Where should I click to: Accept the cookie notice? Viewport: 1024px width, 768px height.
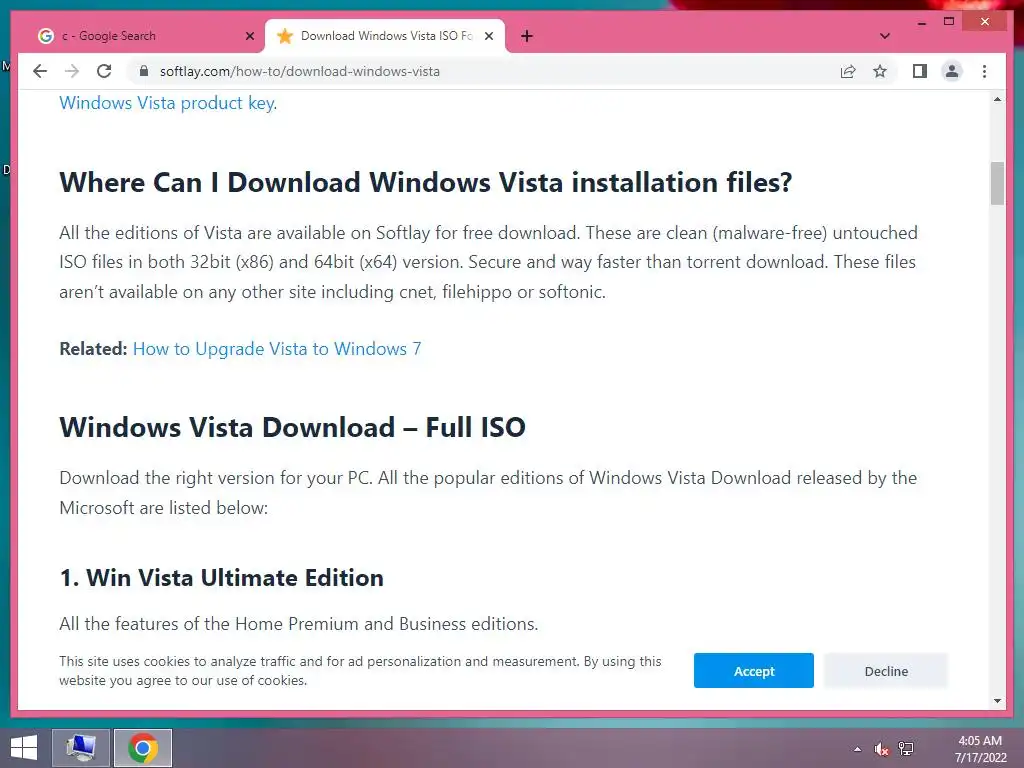point(754,671)
